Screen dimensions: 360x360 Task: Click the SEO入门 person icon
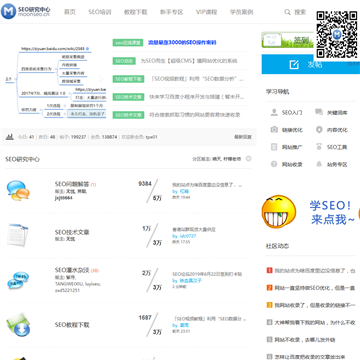[274, 112]
